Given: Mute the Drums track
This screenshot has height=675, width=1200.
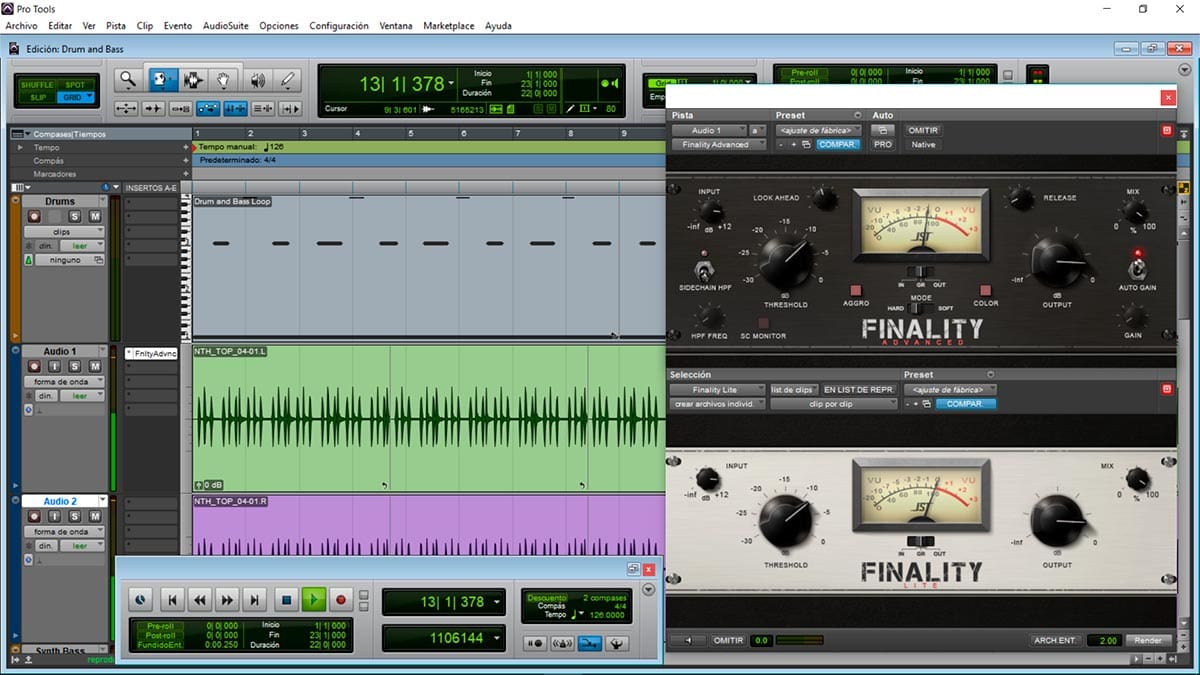Looking at the screenshot, I should (x=94, y=216).
